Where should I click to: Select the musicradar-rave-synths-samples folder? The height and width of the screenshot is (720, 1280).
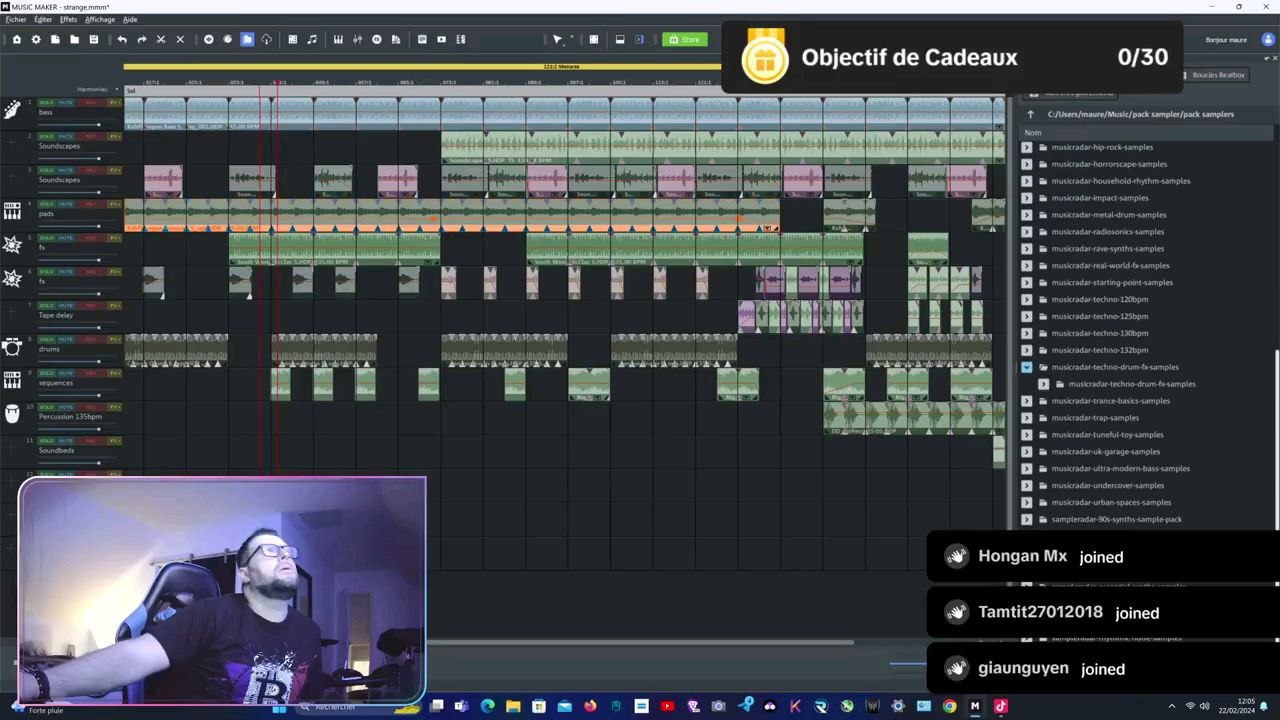click(1107, 249)
